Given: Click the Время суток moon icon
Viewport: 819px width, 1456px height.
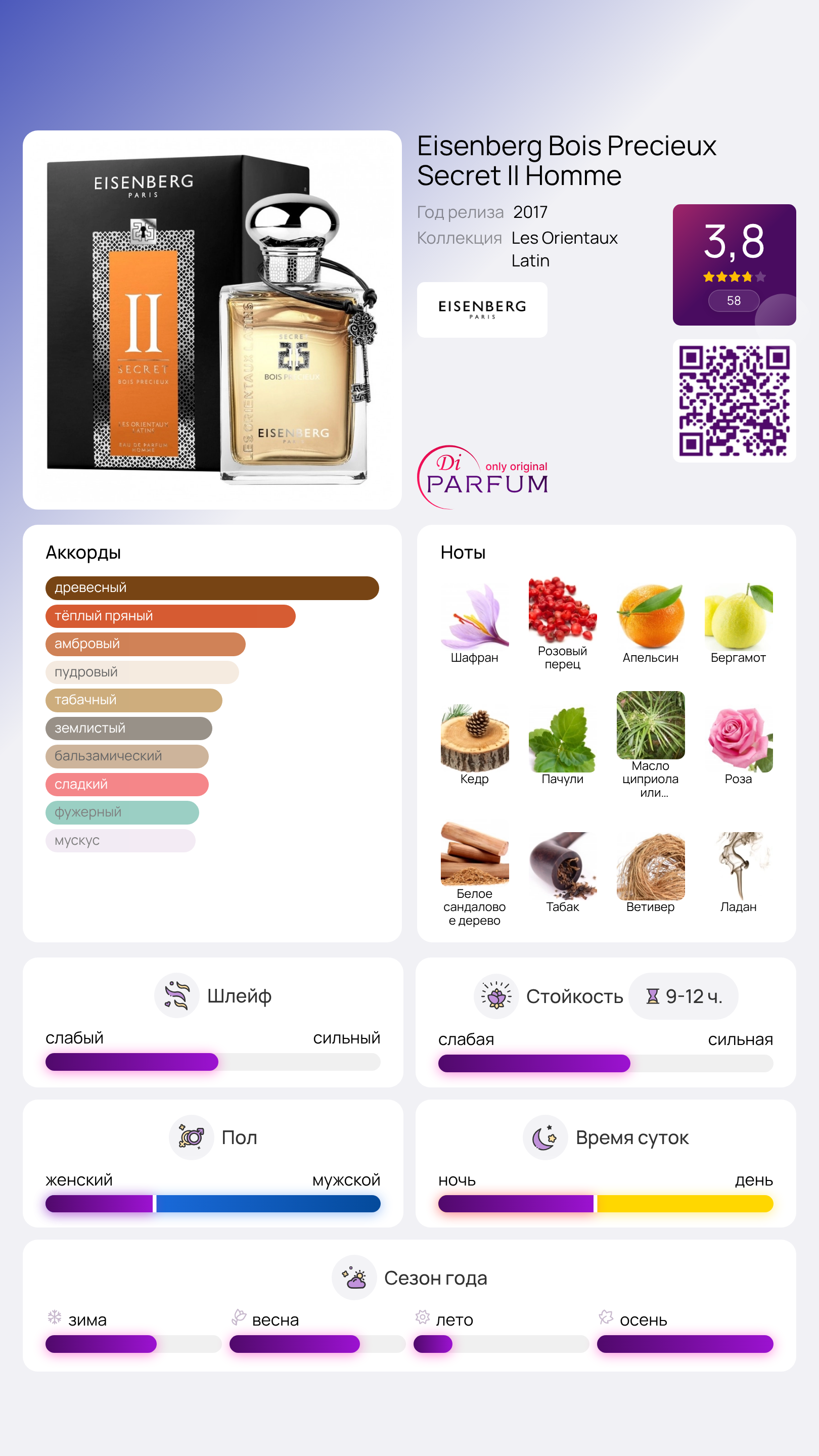Looking at the screenshot, I should click(545, 1137).
